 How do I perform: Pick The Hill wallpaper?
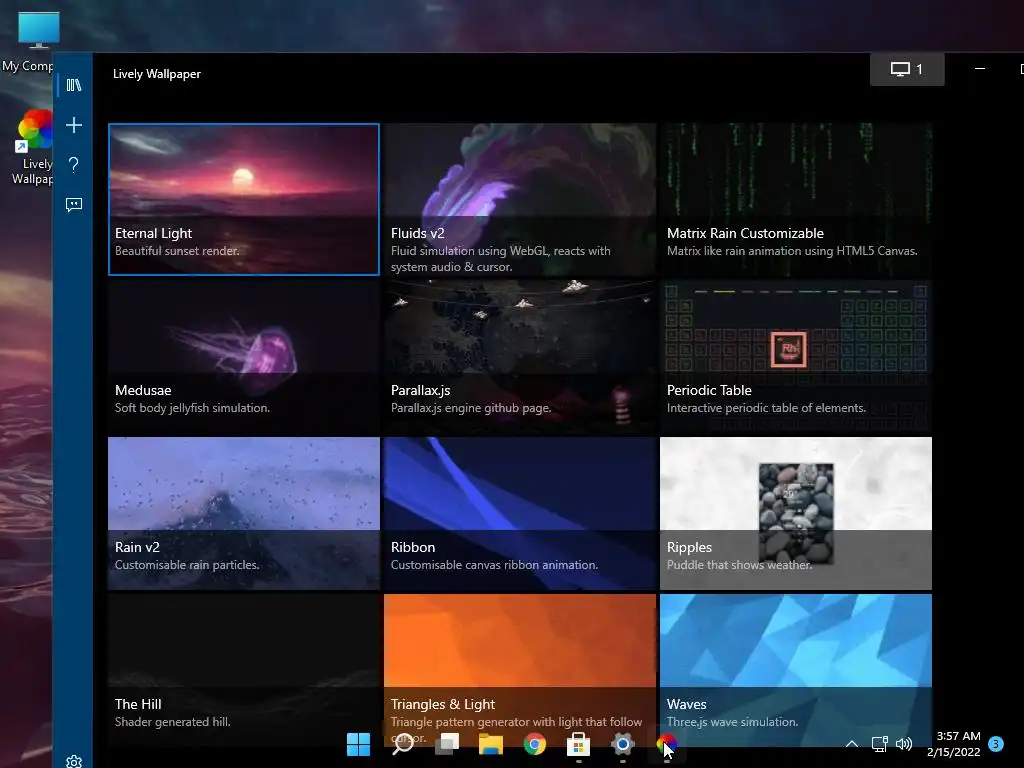pyautogui.click(x=244, y=670)
